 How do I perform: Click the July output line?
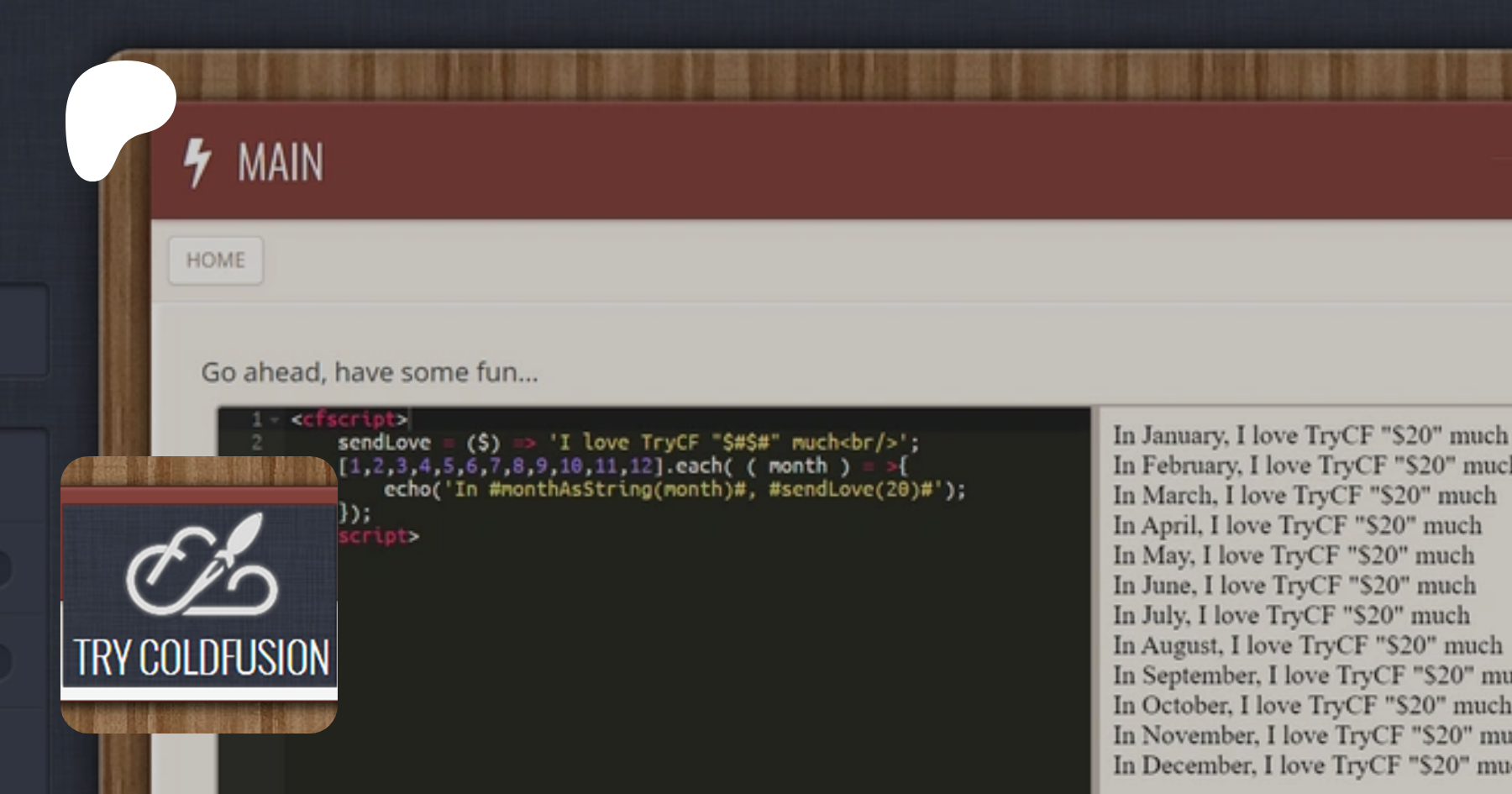tap(1291, 615)
